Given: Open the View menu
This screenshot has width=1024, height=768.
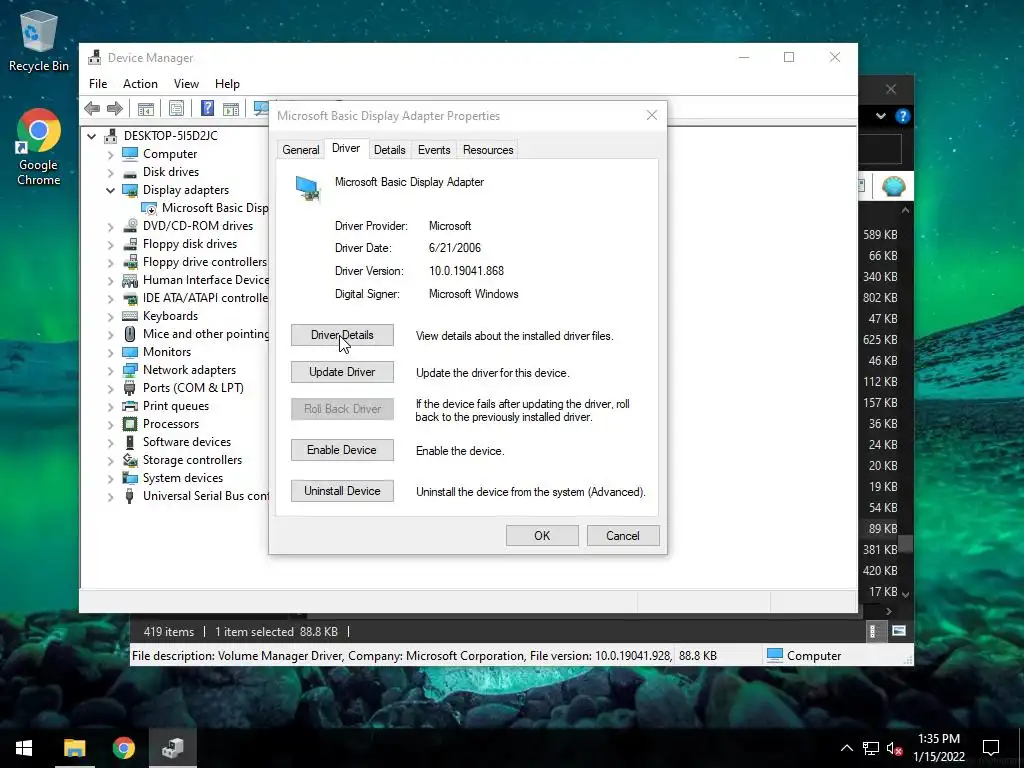Looking at the screenshot, I should pos(186,84).
